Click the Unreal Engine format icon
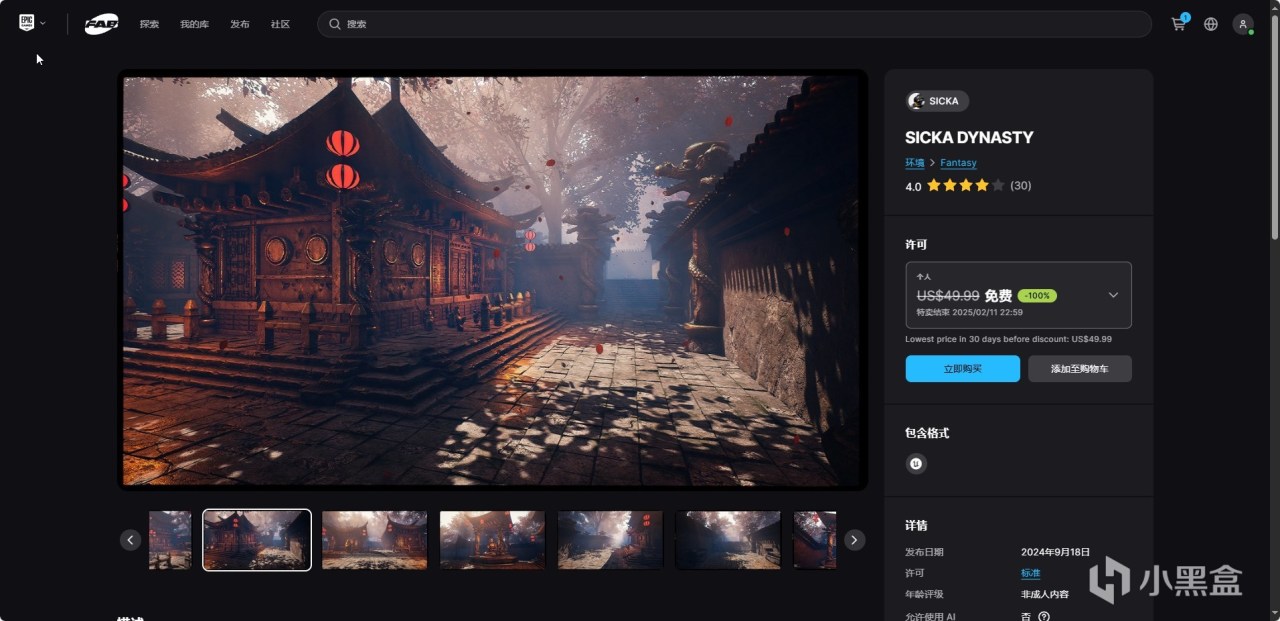The width and height of the screenshot is (1280, 621). click(x=916, y=463)
